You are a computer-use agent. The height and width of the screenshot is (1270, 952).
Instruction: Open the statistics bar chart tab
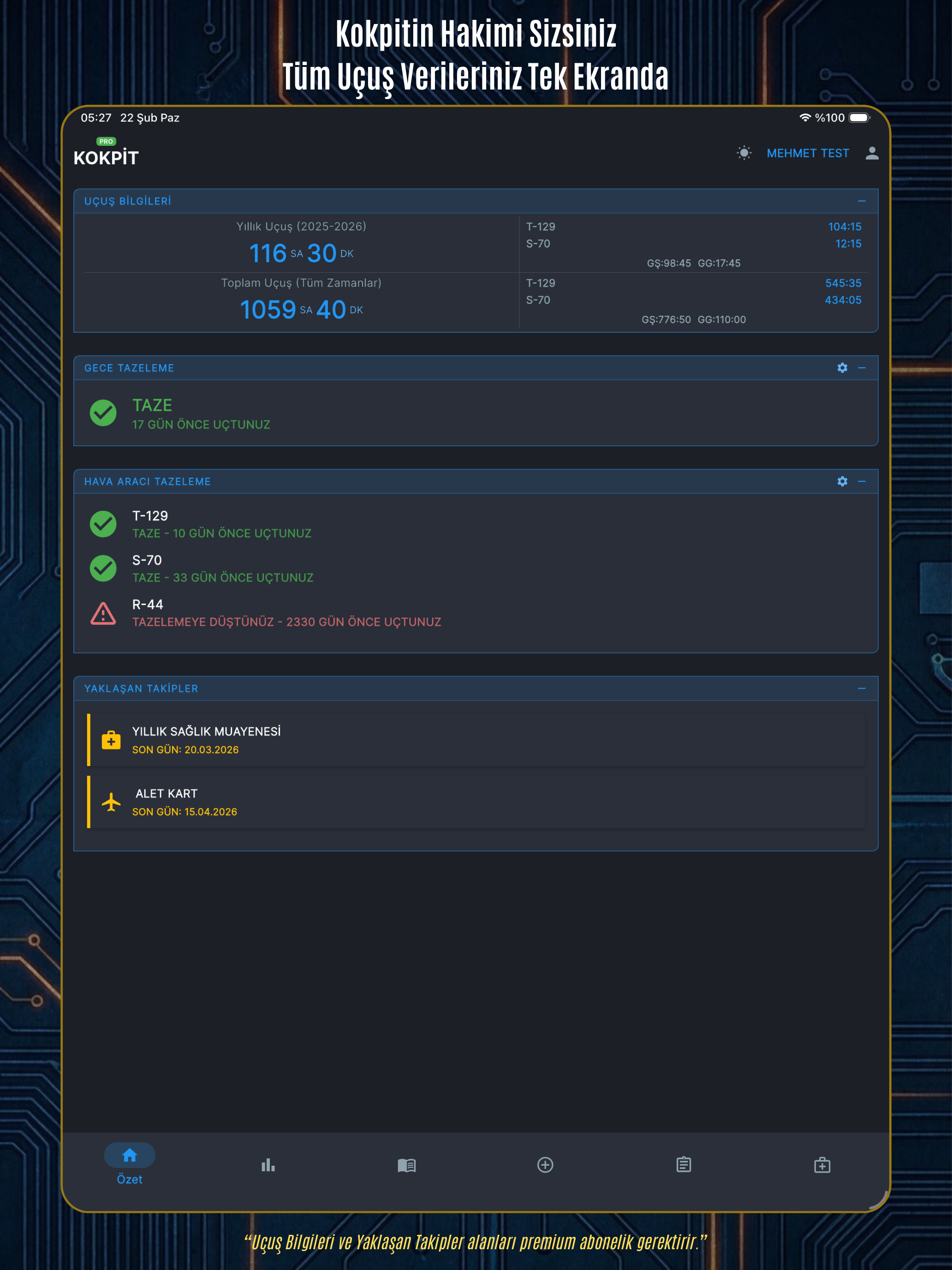[268, 1165]
